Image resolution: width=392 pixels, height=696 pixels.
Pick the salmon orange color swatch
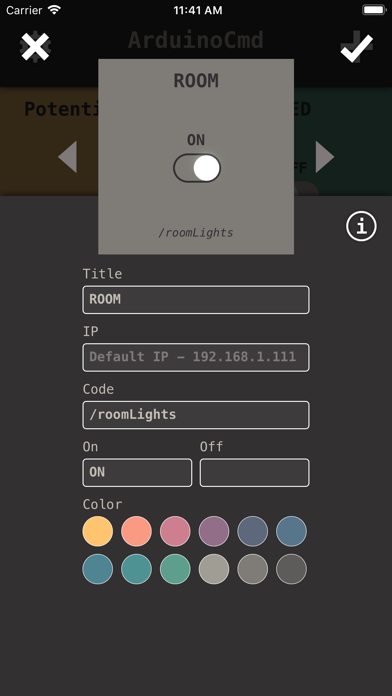click(x=136, y=531)
